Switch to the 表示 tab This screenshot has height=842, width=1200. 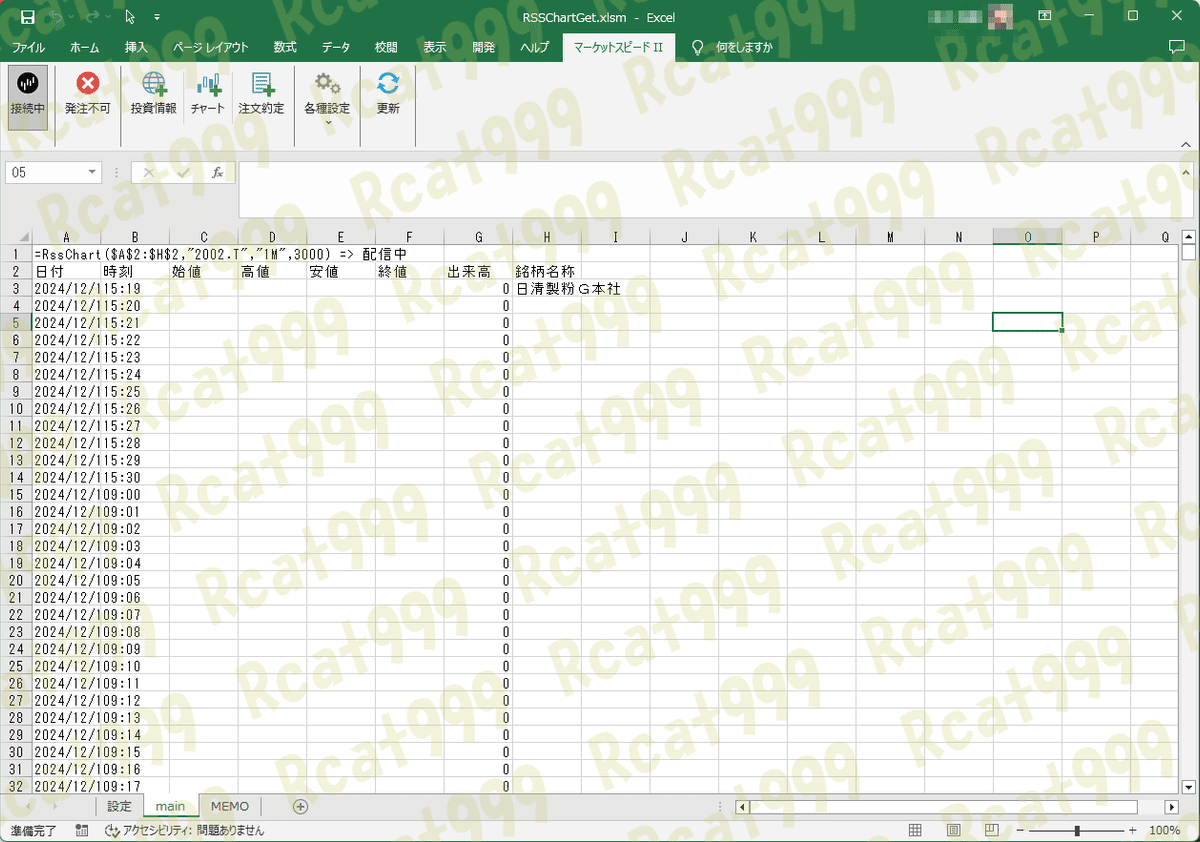[x=434, y=47]
